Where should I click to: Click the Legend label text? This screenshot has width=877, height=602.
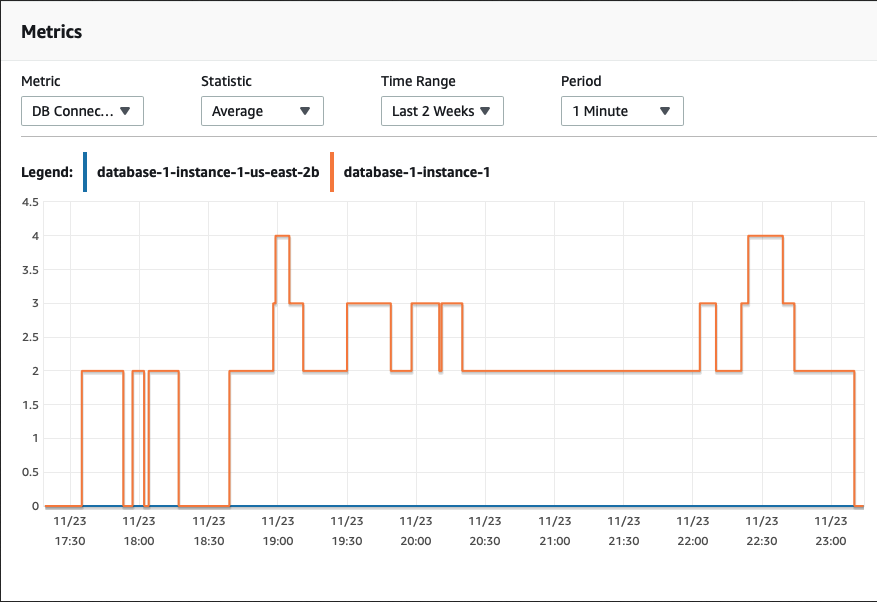pos(47,172)
